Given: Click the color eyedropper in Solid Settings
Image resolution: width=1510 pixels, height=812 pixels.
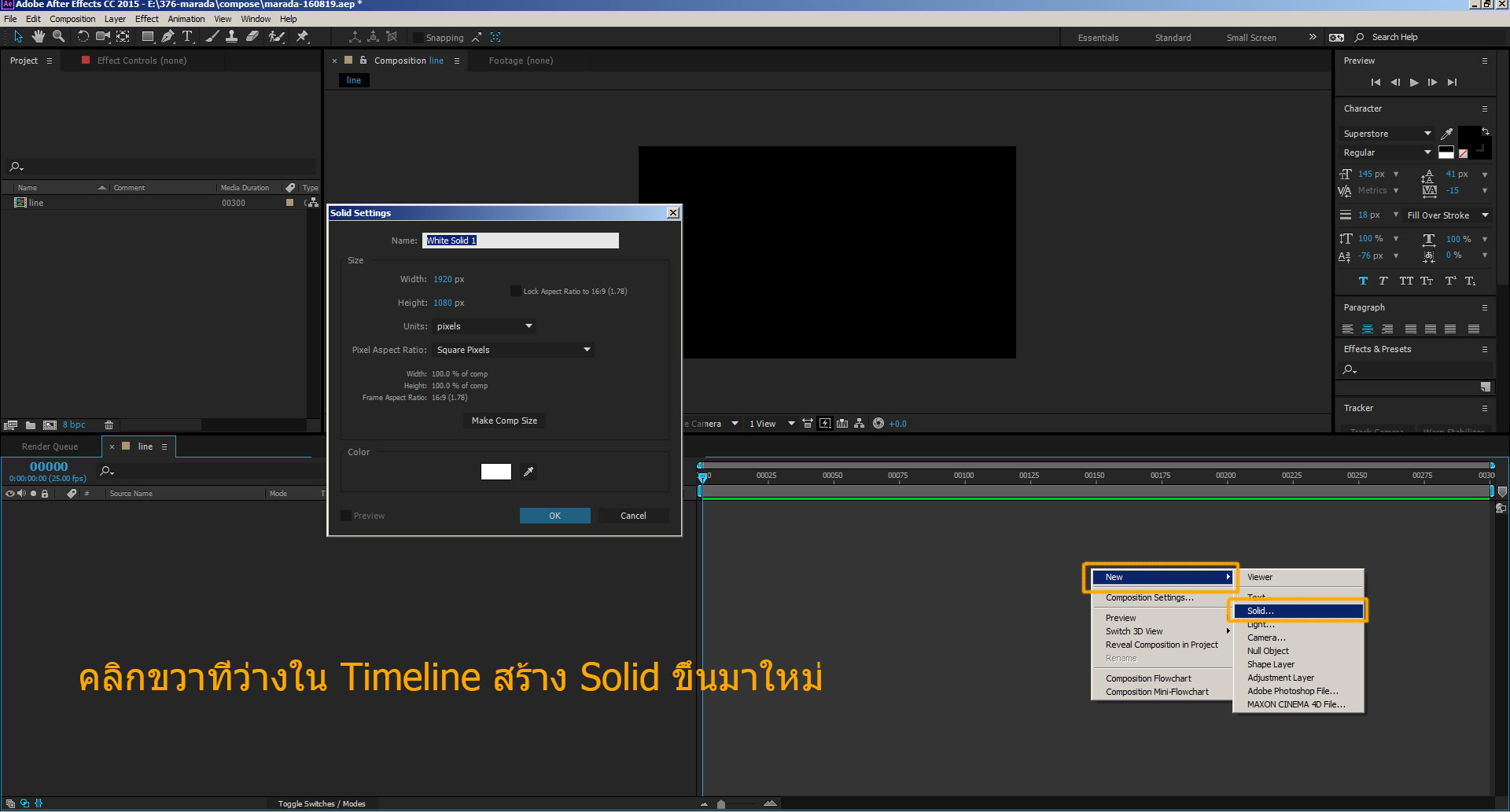Looking at the screenshot, I should 528,472.
